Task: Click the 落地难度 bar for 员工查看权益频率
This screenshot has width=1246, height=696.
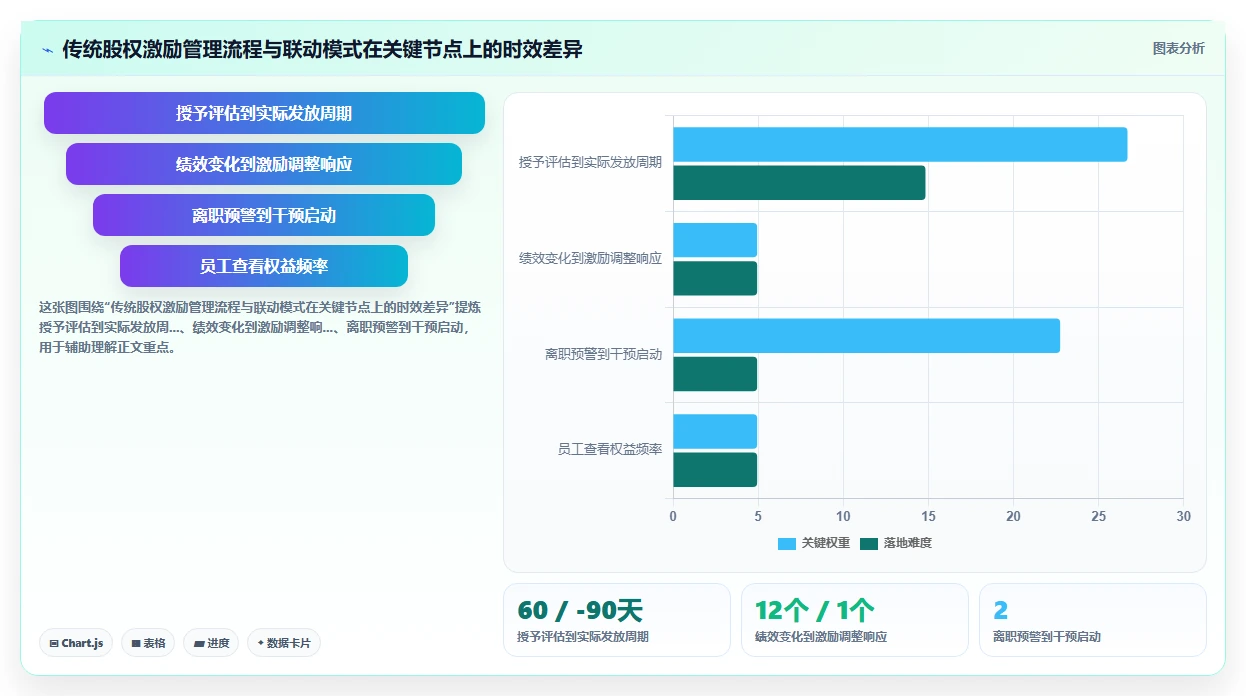Action: [x=715, y=470]
